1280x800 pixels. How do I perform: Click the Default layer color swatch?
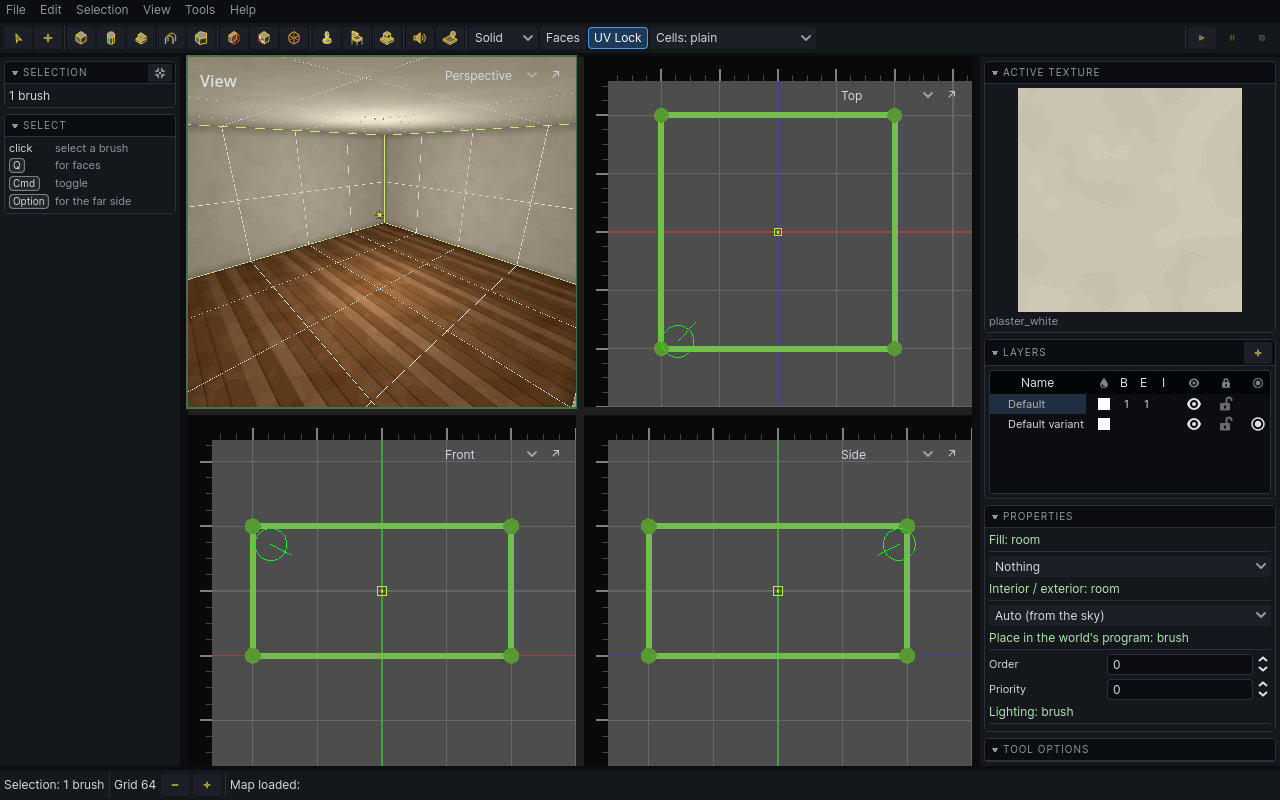[1104, 404]
